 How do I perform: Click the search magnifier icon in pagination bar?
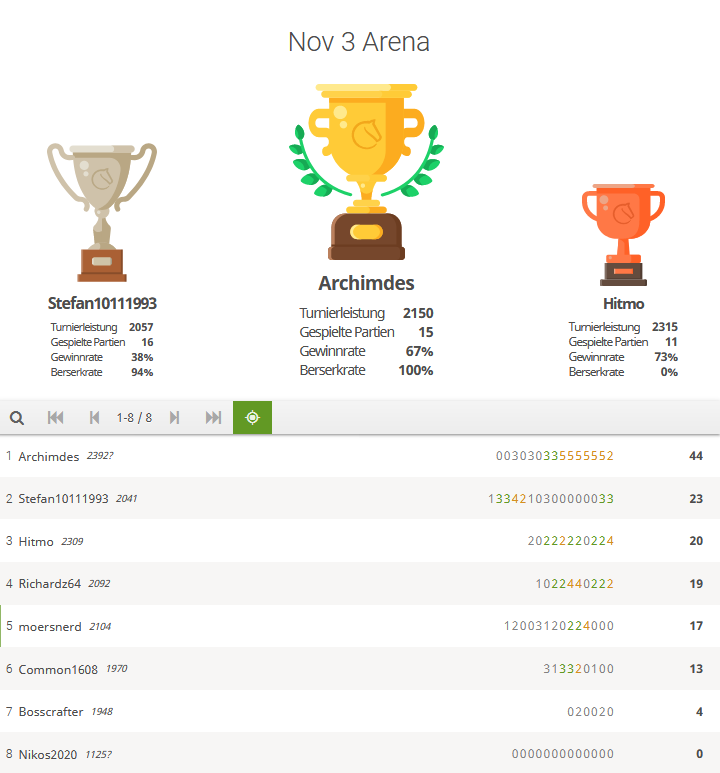tap(17, 418)
